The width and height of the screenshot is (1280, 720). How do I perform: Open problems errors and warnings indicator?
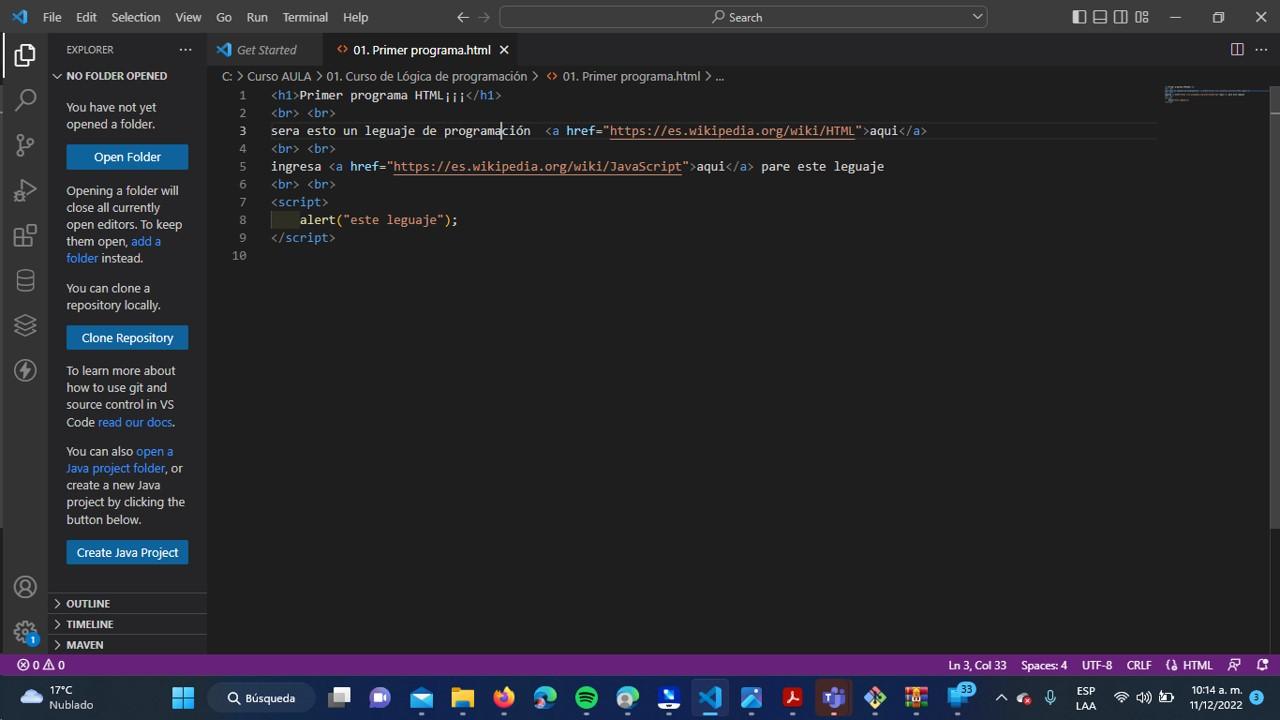(41, 665)
